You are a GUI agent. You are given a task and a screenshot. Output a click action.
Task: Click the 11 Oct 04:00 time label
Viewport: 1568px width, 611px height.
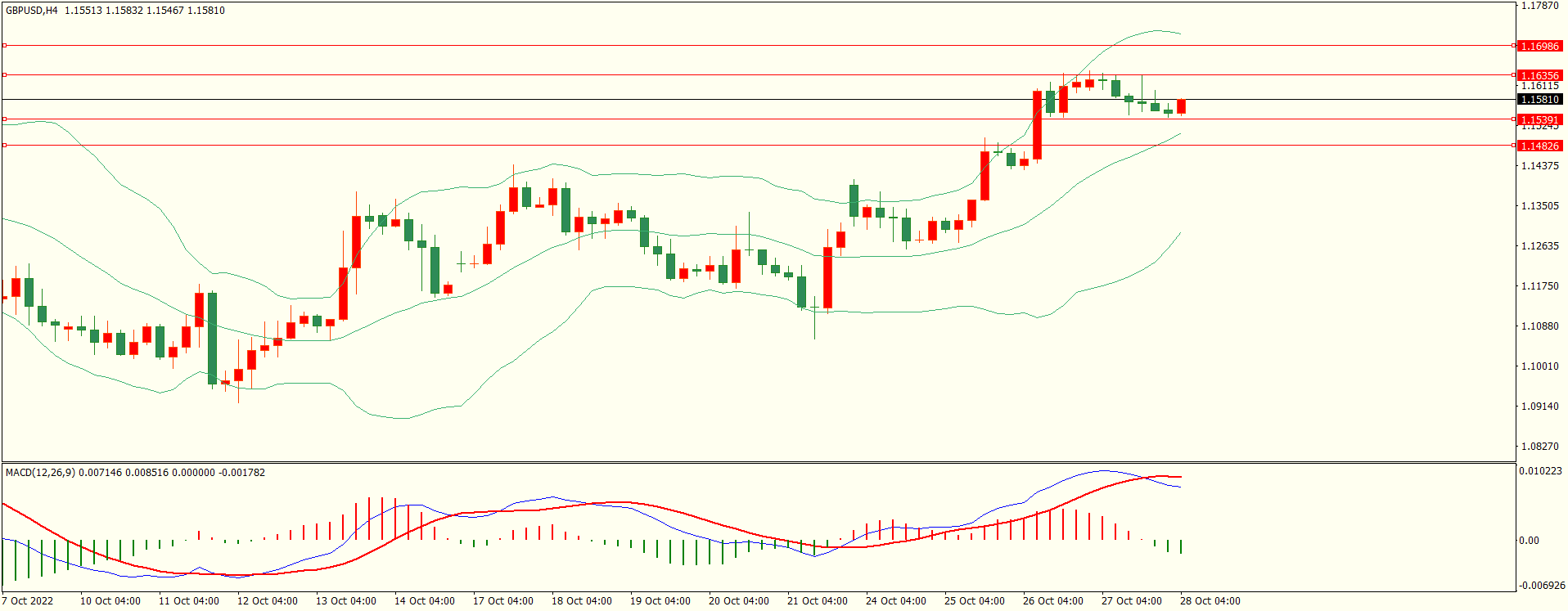pos(189,601)
